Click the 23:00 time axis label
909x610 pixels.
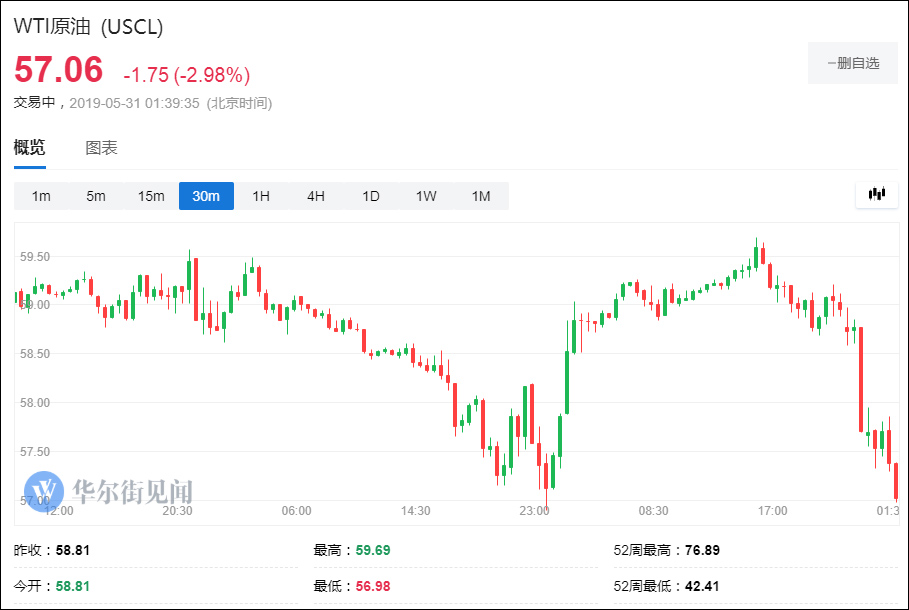[534, 511]
